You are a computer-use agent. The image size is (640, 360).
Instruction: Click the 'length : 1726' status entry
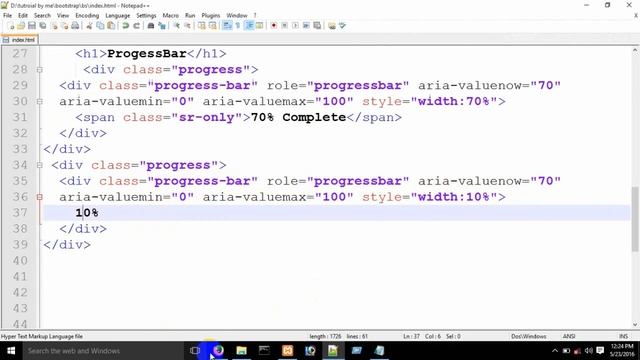coord(325,337)
